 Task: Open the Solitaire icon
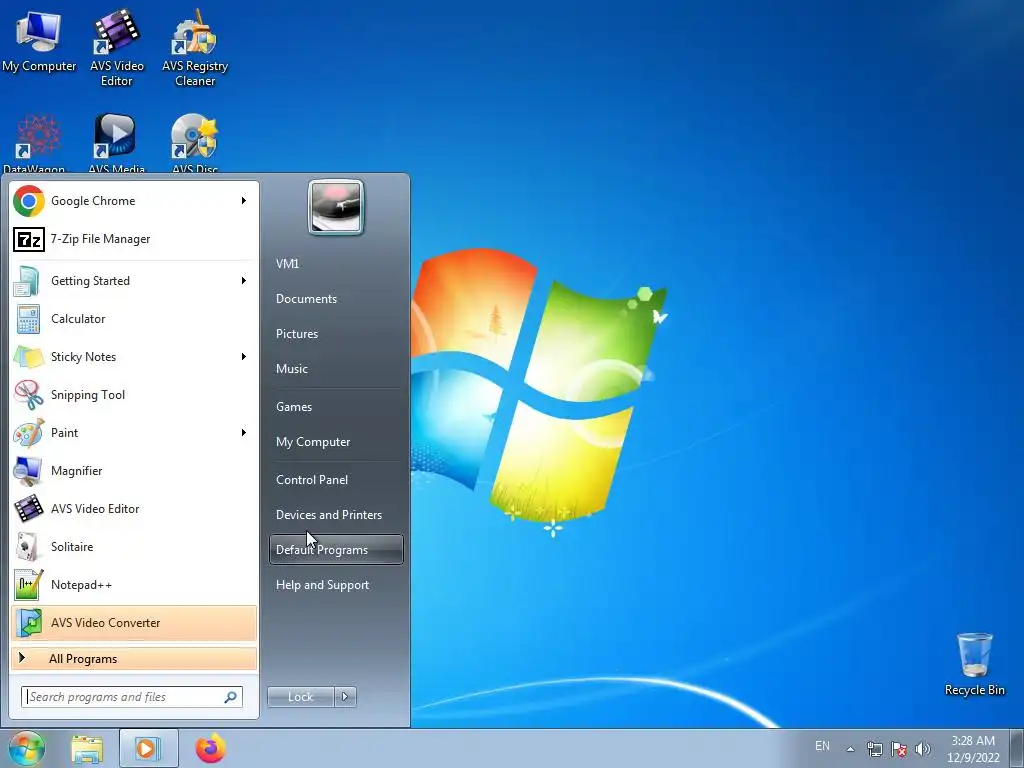tap(28, 547)
